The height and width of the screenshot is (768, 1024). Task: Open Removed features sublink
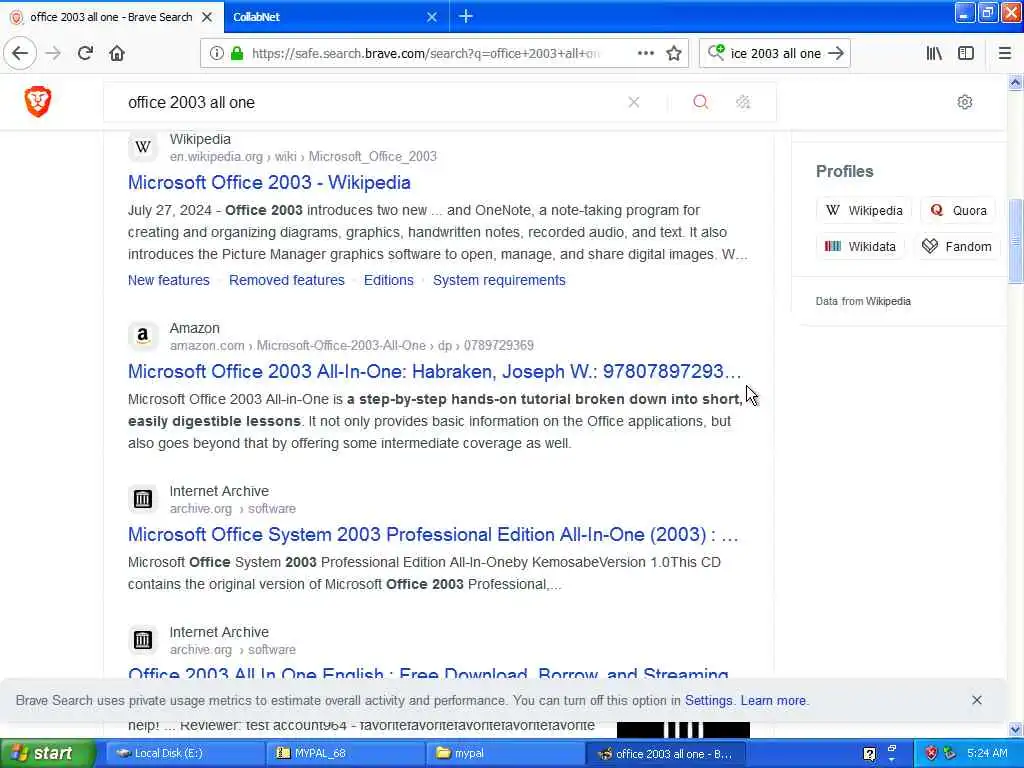287,280
